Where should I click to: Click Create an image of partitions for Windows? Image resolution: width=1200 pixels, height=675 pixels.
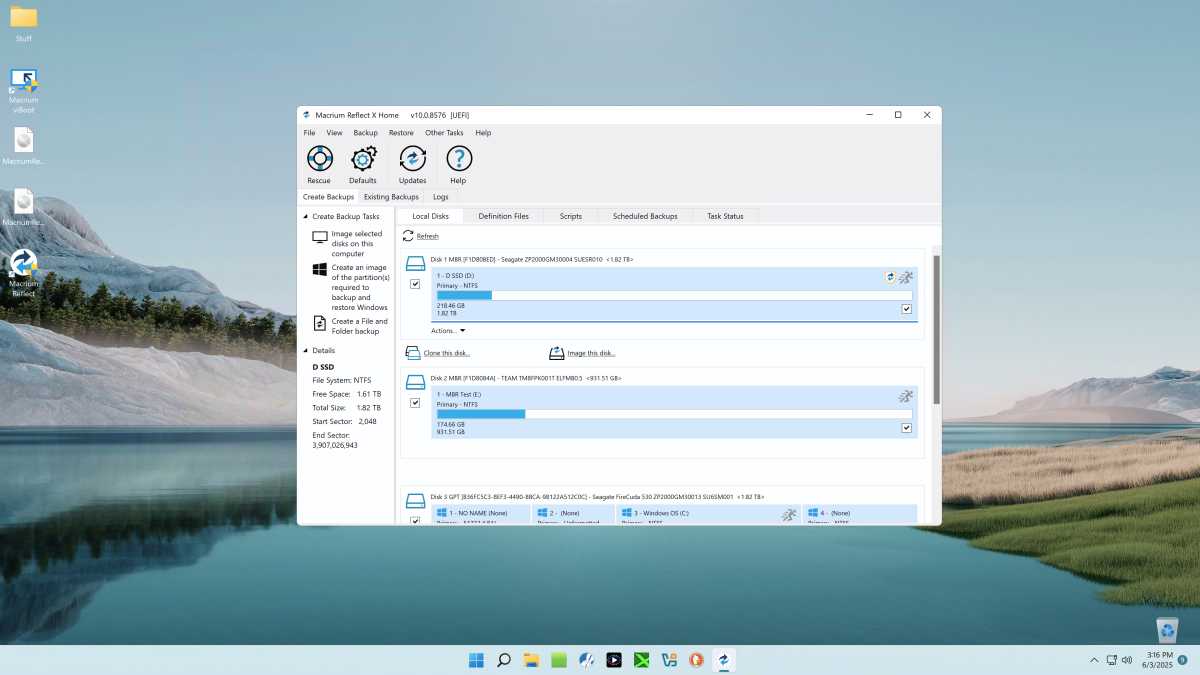click(360, 287)
